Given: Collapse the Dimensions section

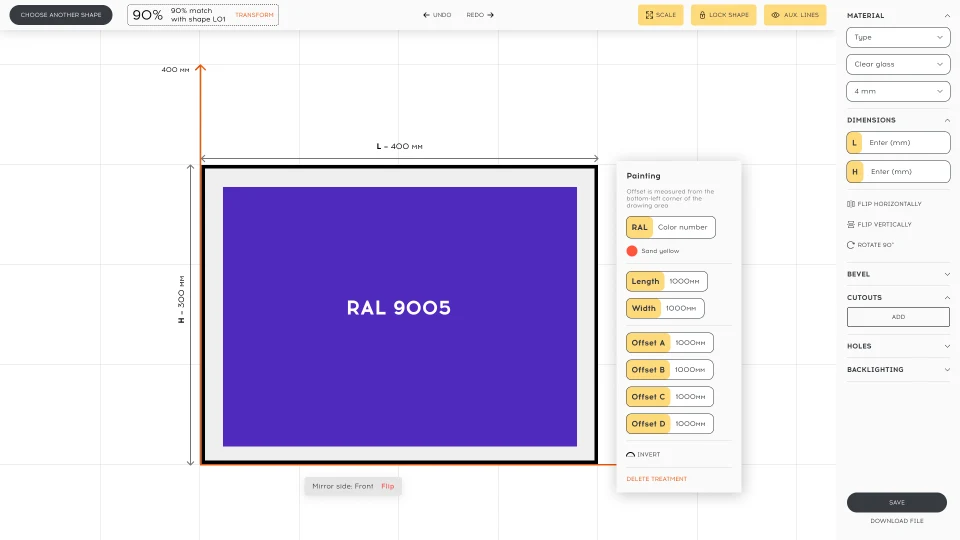Looking at the screenshot, I should click(947, 120).
